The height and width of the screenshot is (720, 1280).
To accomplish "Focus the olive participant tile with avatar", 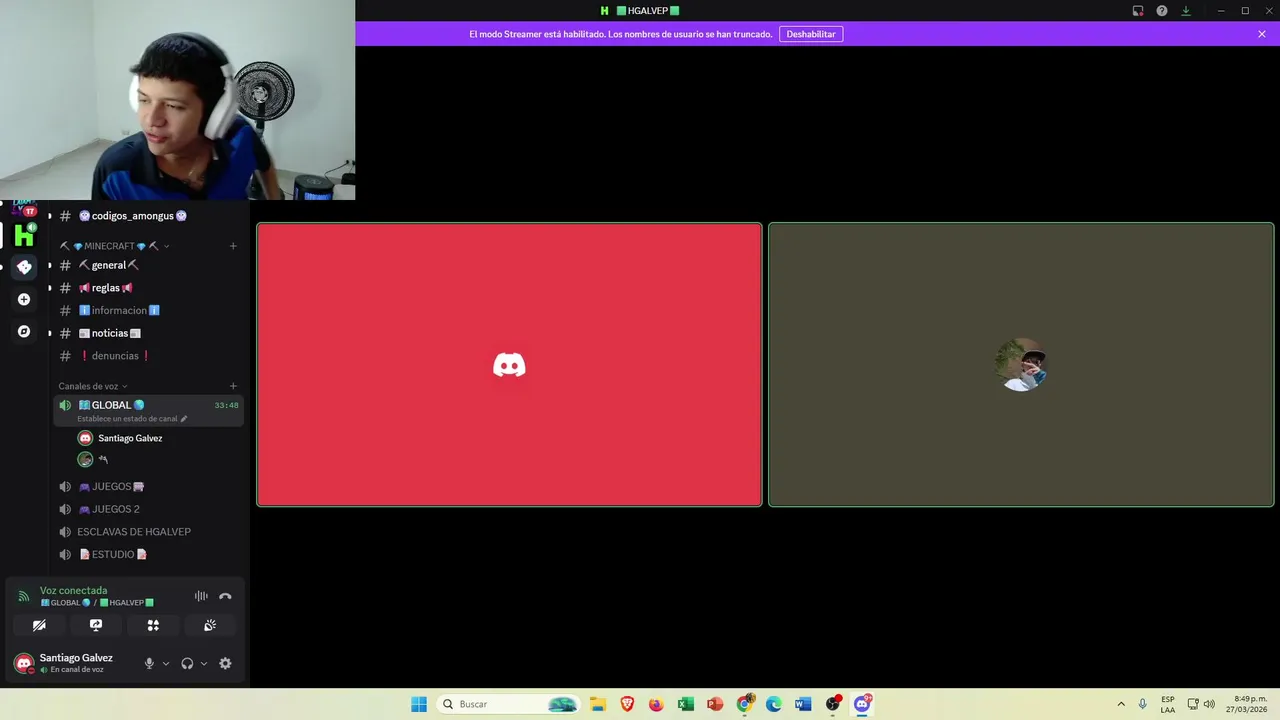I will click(x=1021, y=365).
